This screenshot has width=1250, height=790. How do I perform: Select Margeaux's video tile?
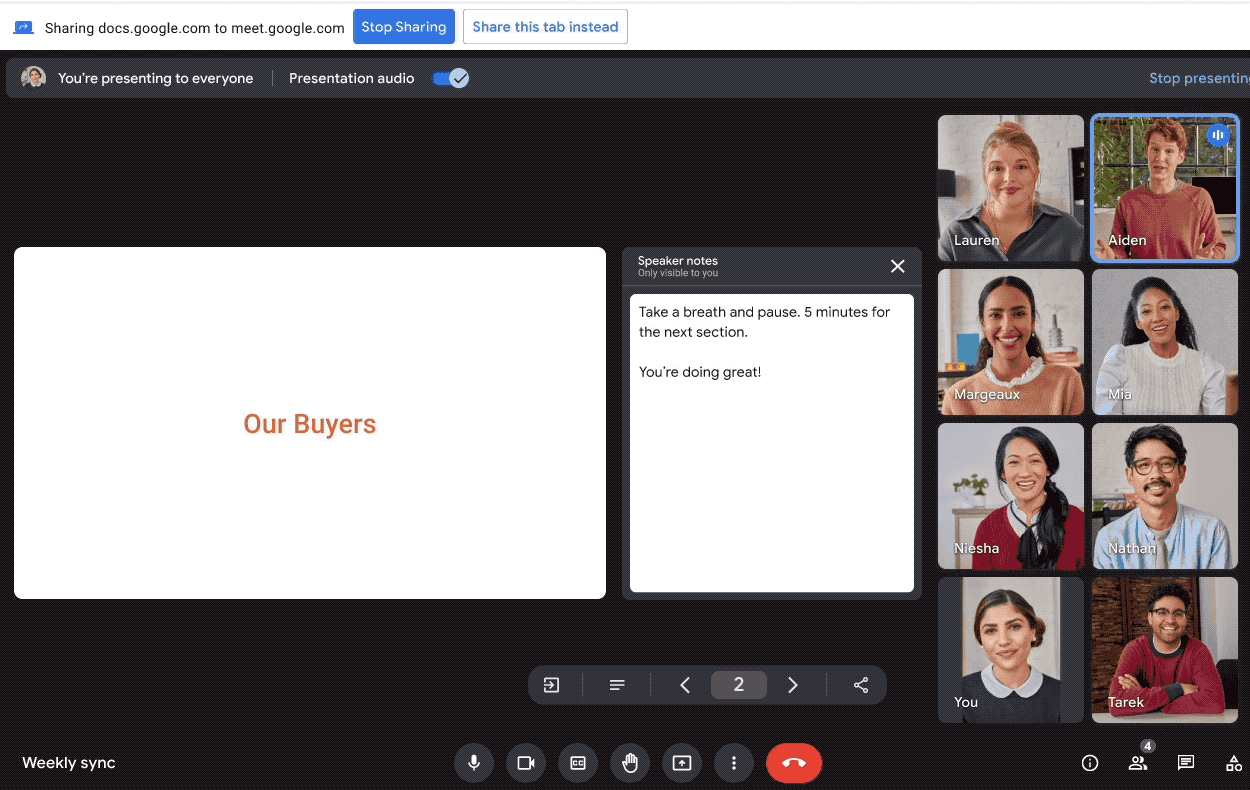coord(1011,342)
